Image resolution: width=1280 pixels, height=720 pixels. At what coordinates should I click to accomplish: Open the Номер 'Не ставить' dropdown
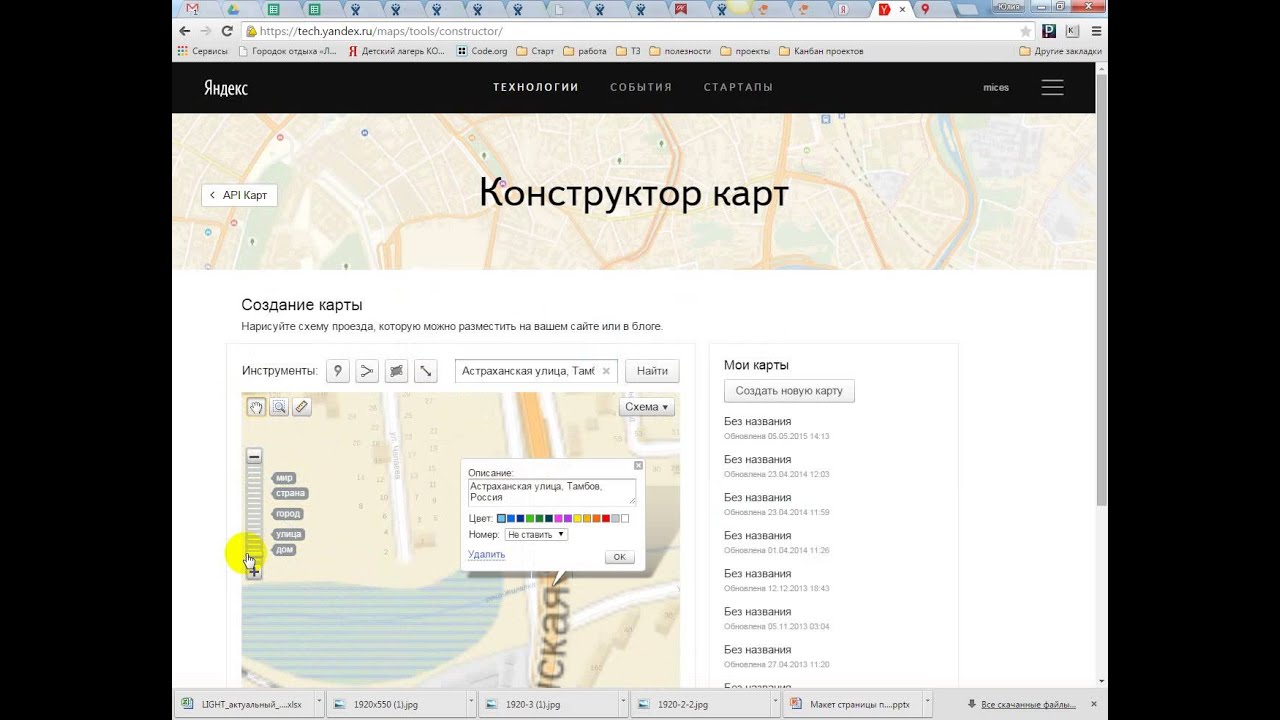(536, 535)
